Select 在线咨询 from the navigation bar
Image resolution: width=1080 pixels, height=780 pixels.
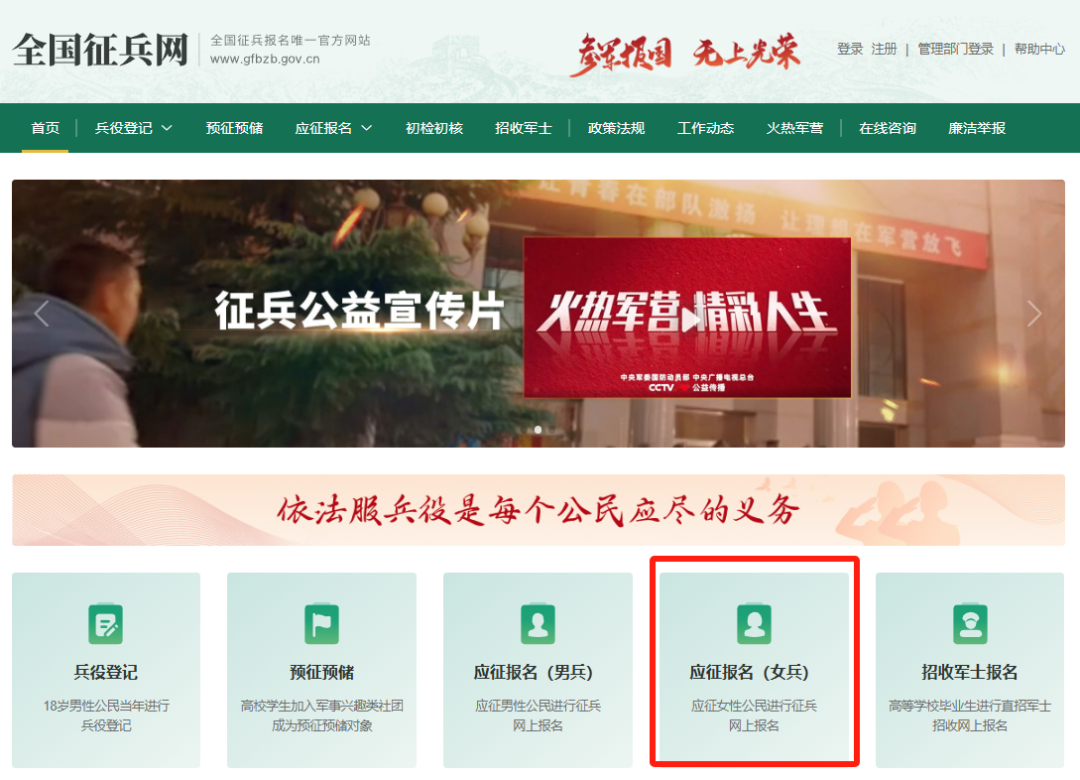click(x=887, y=128)
